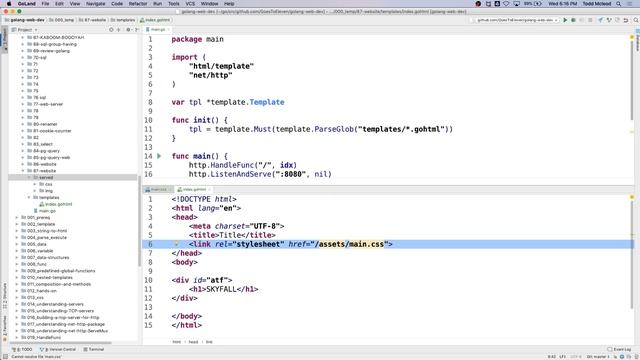Expand the img folder
The image size is (640, 360).
point(35,191)
